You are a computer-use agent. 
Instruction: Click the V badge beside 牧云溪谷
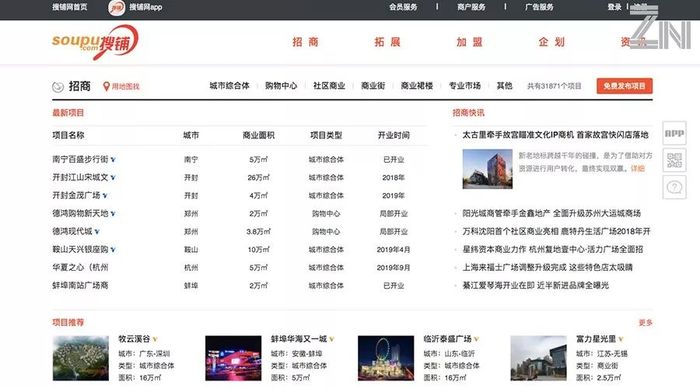[155, 339]
